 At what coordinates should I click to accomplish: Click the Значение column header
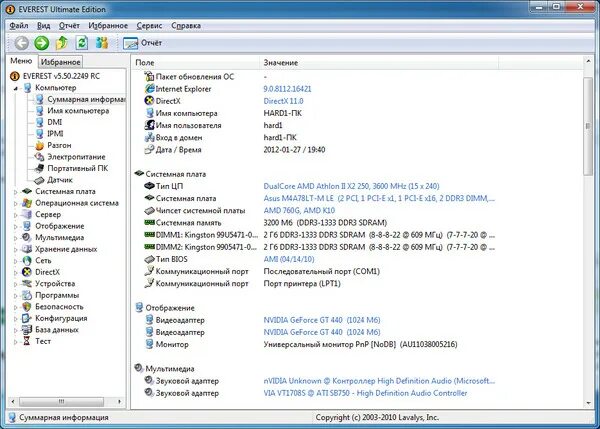(380, 62)
